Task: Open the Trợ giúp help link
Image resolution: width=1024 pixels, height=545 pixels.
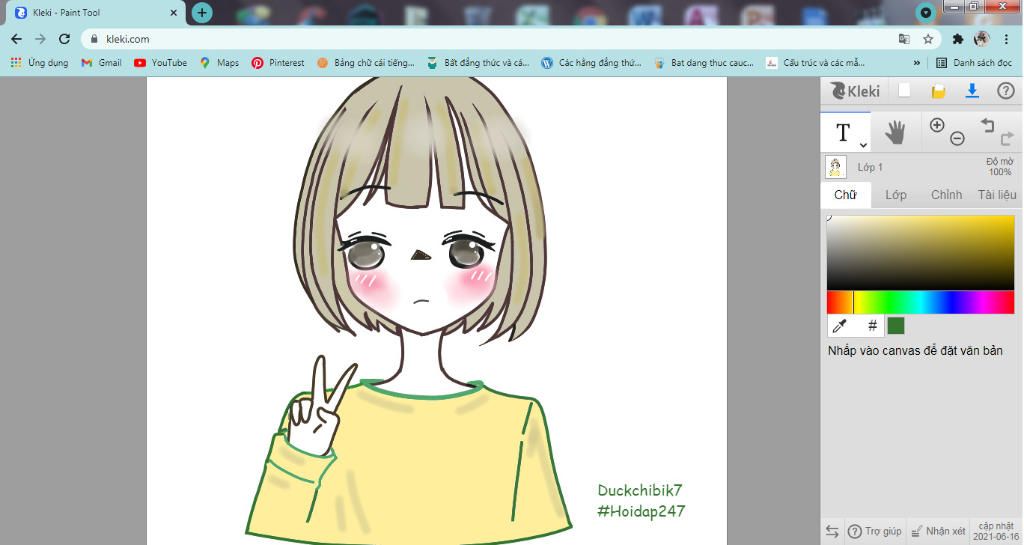Action: (x=874, y=531)
